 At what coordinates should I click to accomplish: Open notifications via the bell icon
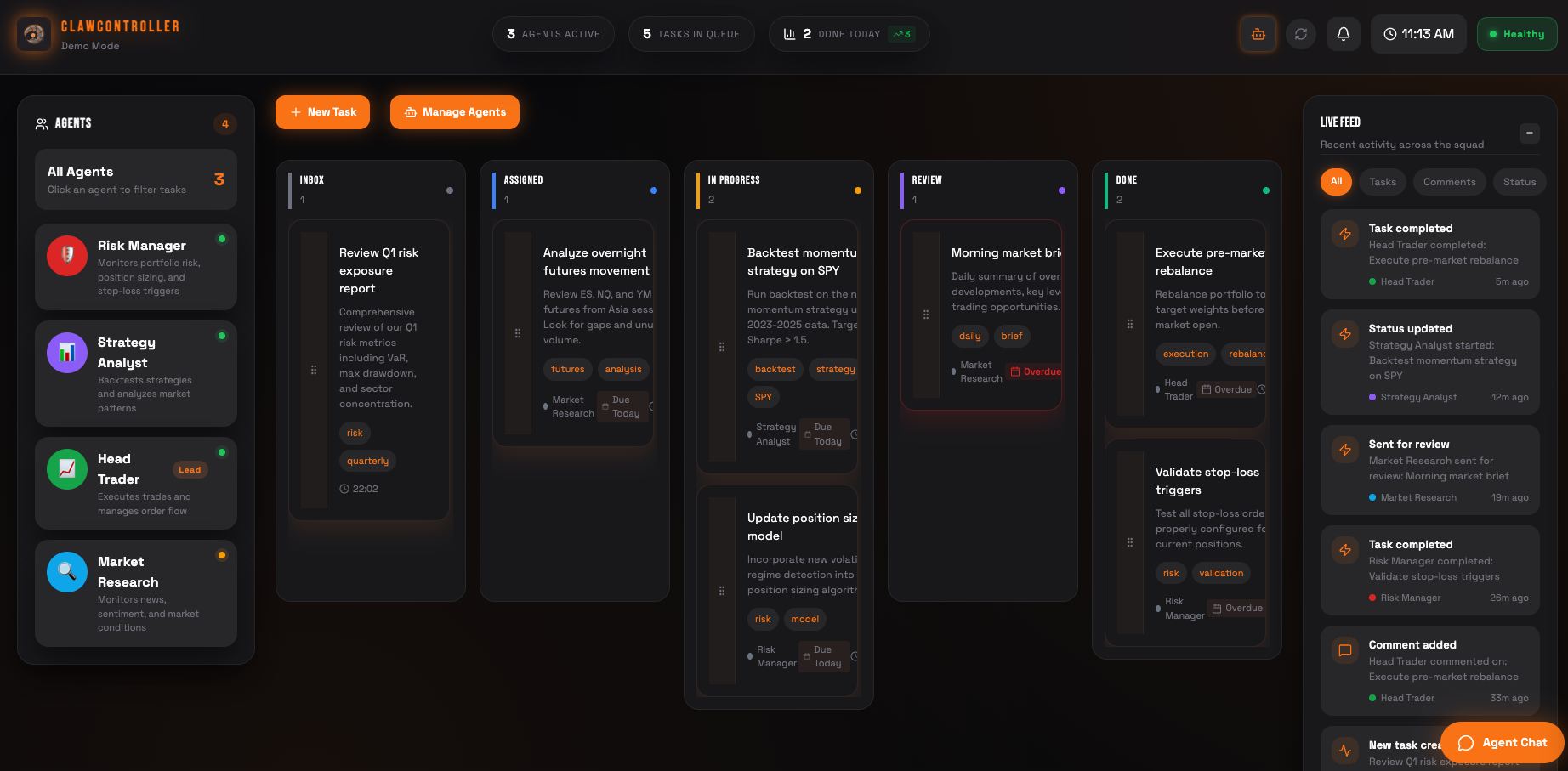[x=1344, y=34]
